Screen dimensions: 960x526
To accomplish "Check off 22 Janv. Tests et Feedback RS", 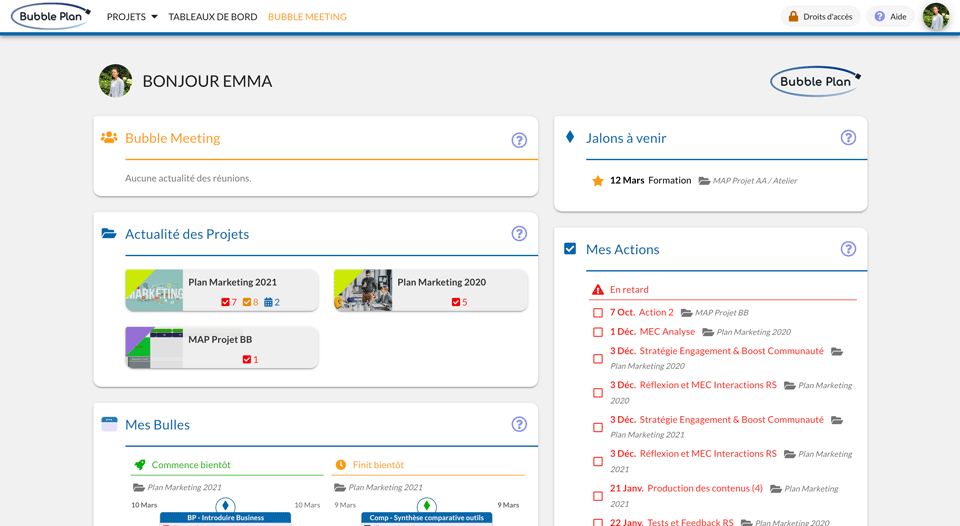I will (598, 522).
